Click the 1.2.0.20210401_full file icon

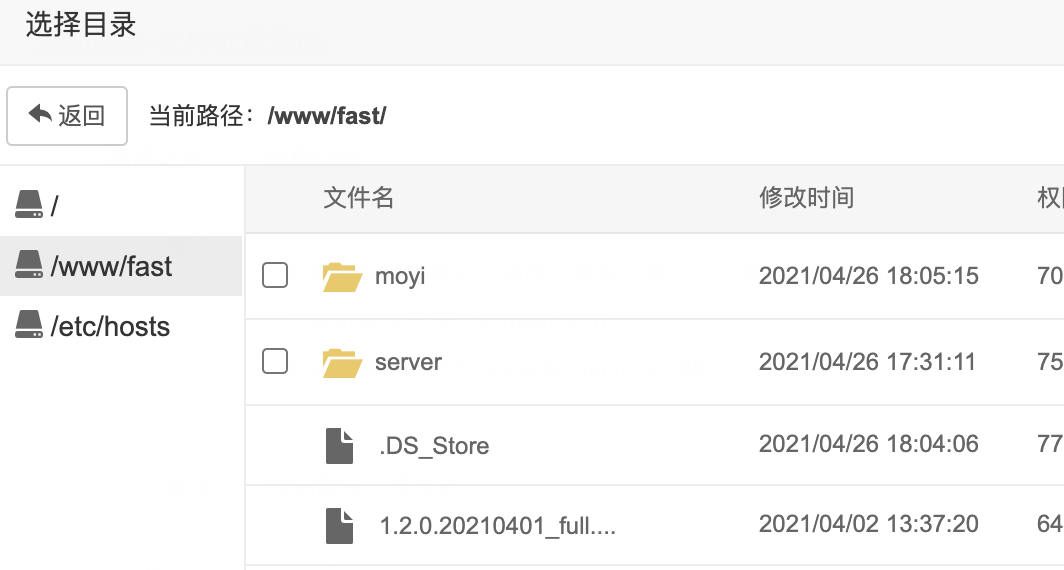[339, 526]
